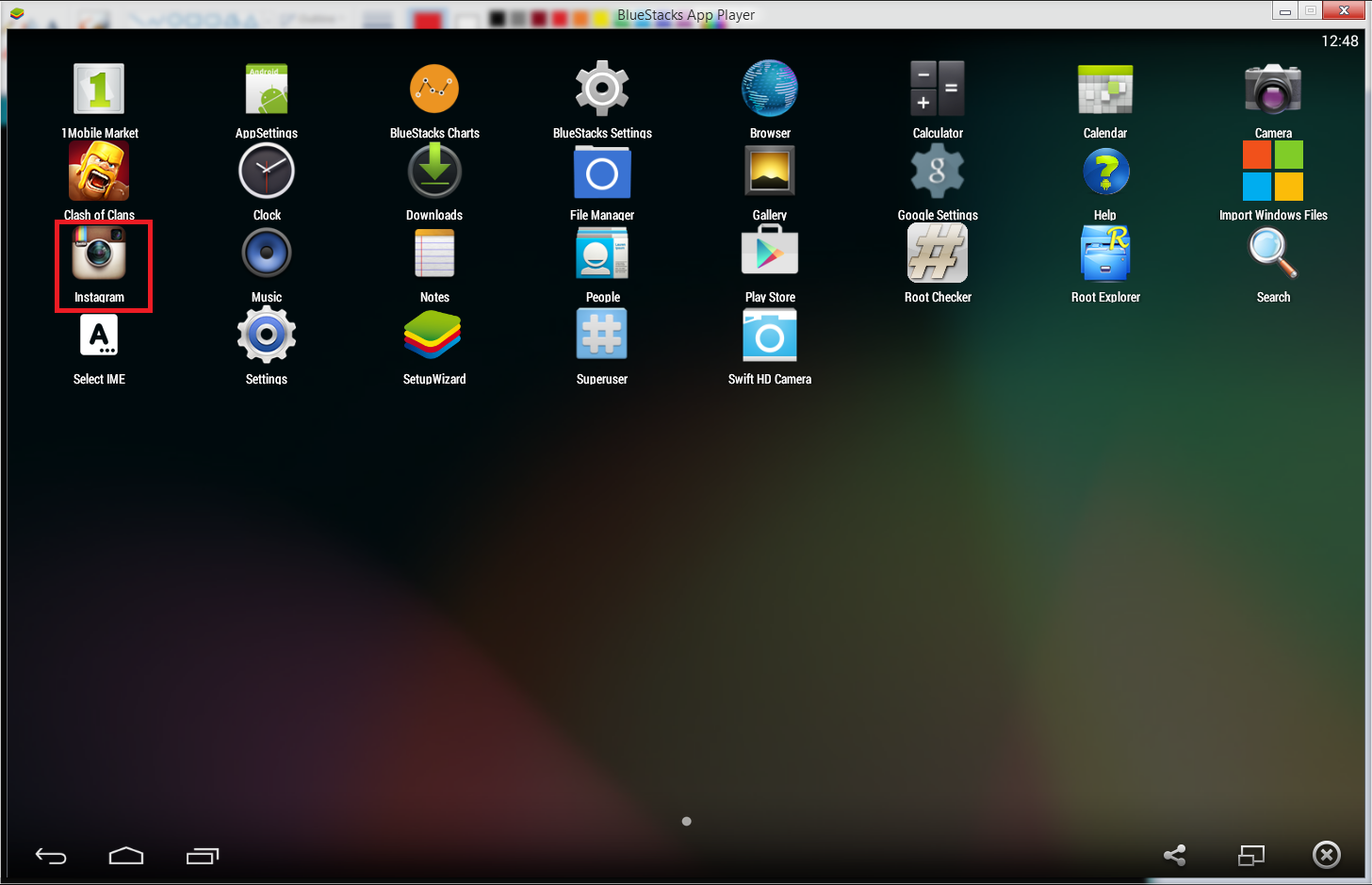Open the Downloads app
Image resolution: width=1372 pixels, height=885 pixels.
tap(434, 172)
